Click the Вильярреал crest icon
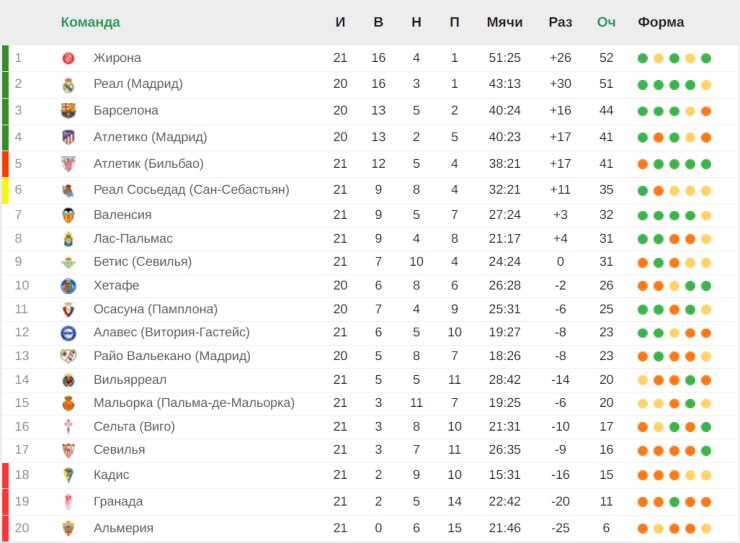This screenshot has height=543, width=740. (x=68, y=380)
